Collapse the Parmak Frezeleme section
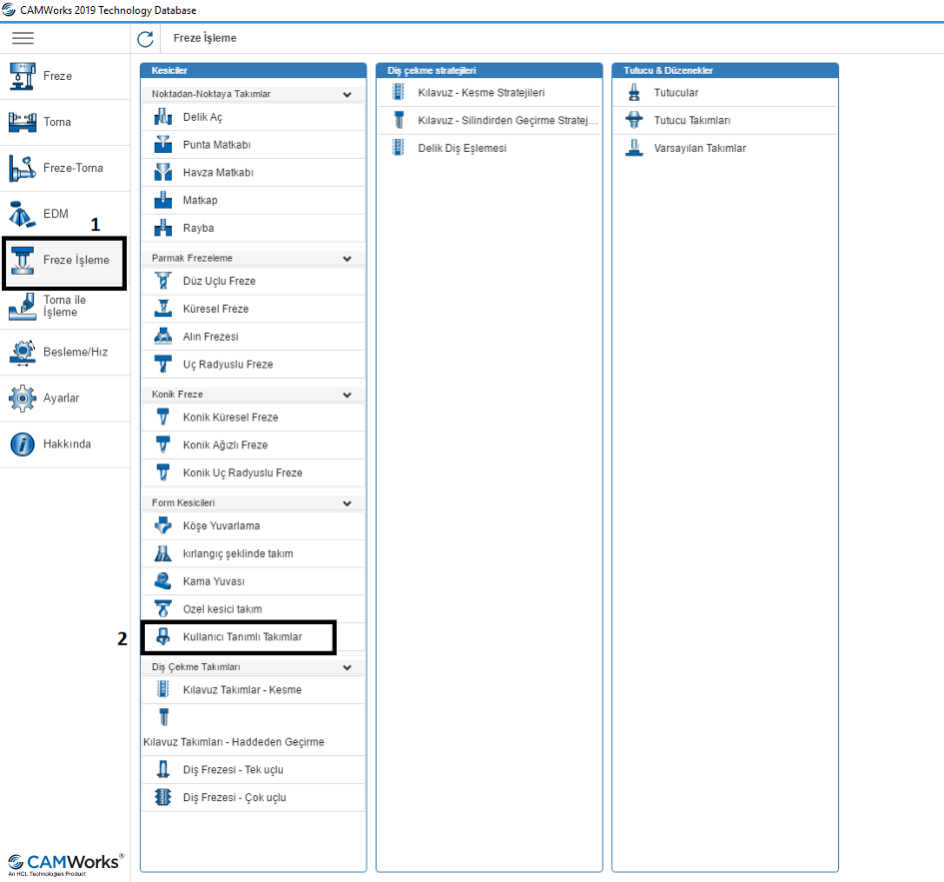 347,258
